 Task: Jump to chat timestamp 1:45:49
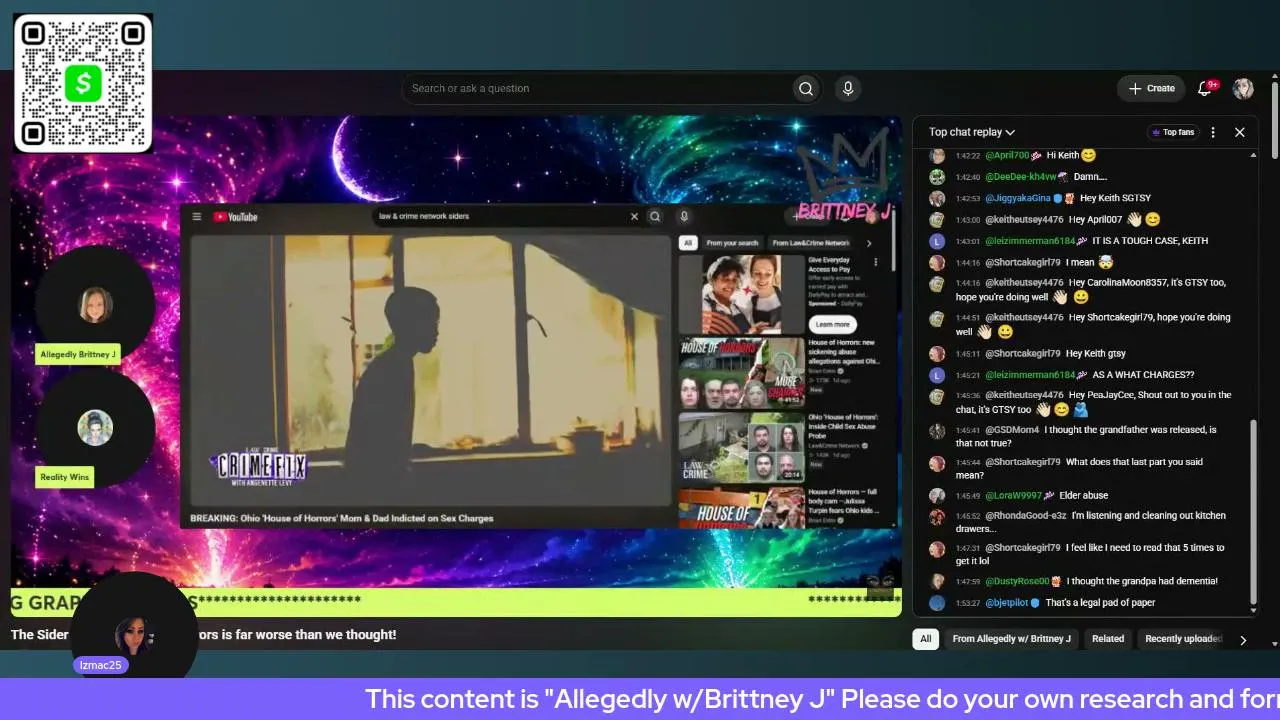click(x=967, y=495)
